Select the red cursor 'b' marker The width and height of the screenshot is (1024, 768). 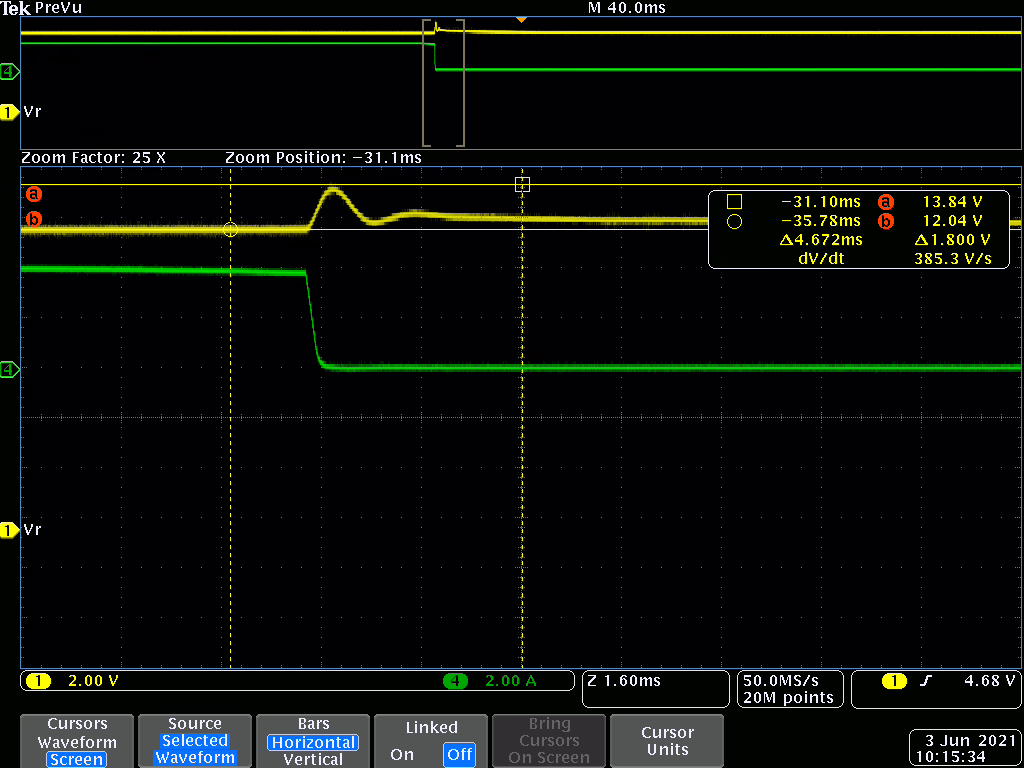click(x=33, y=219)
